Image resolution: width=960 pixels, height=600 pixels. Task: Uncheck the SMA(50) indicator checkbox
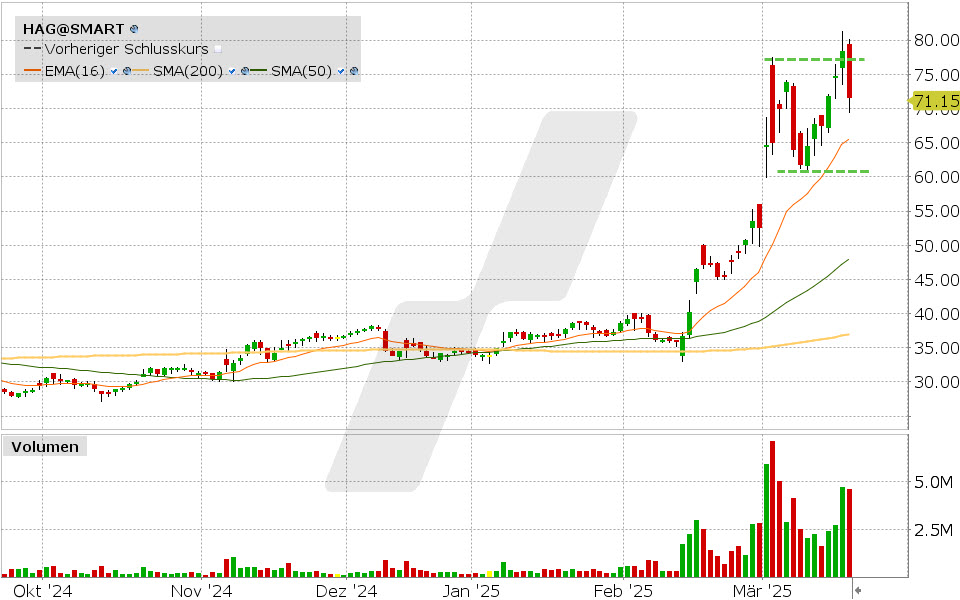[x=341, y=72]
